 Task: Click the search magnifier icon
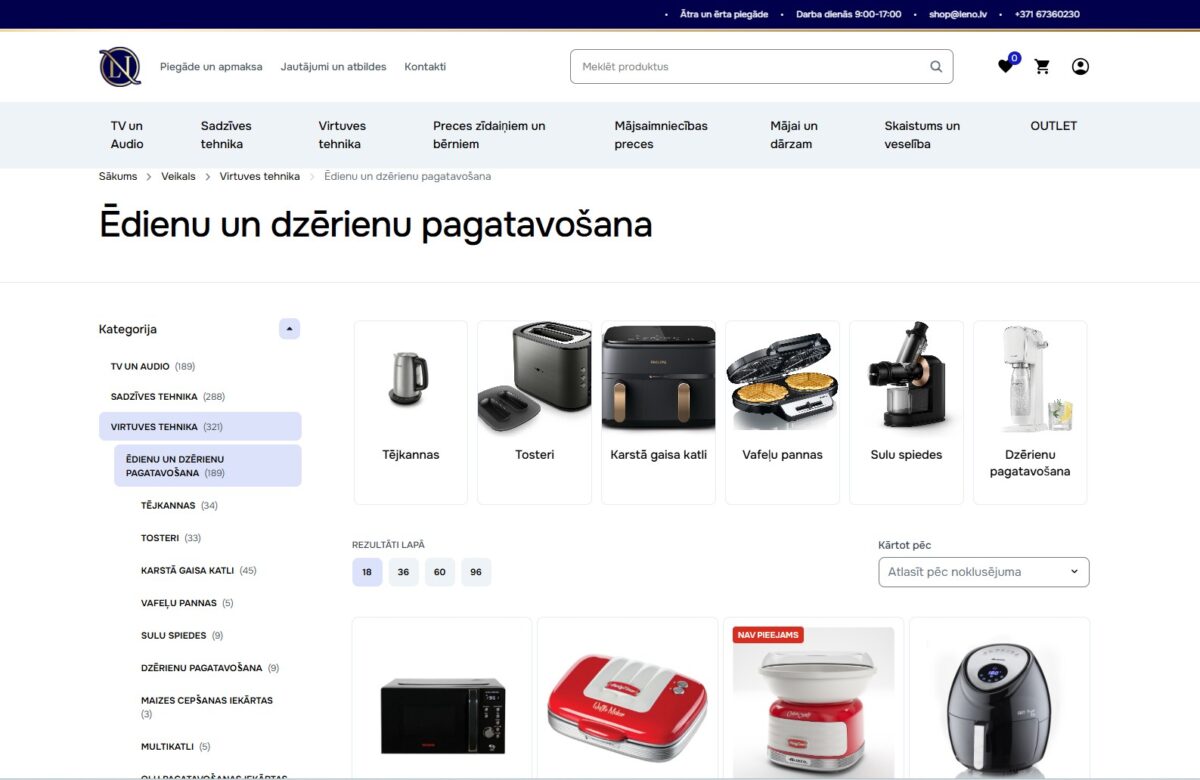pyautogui.click(x=934, y=66)
